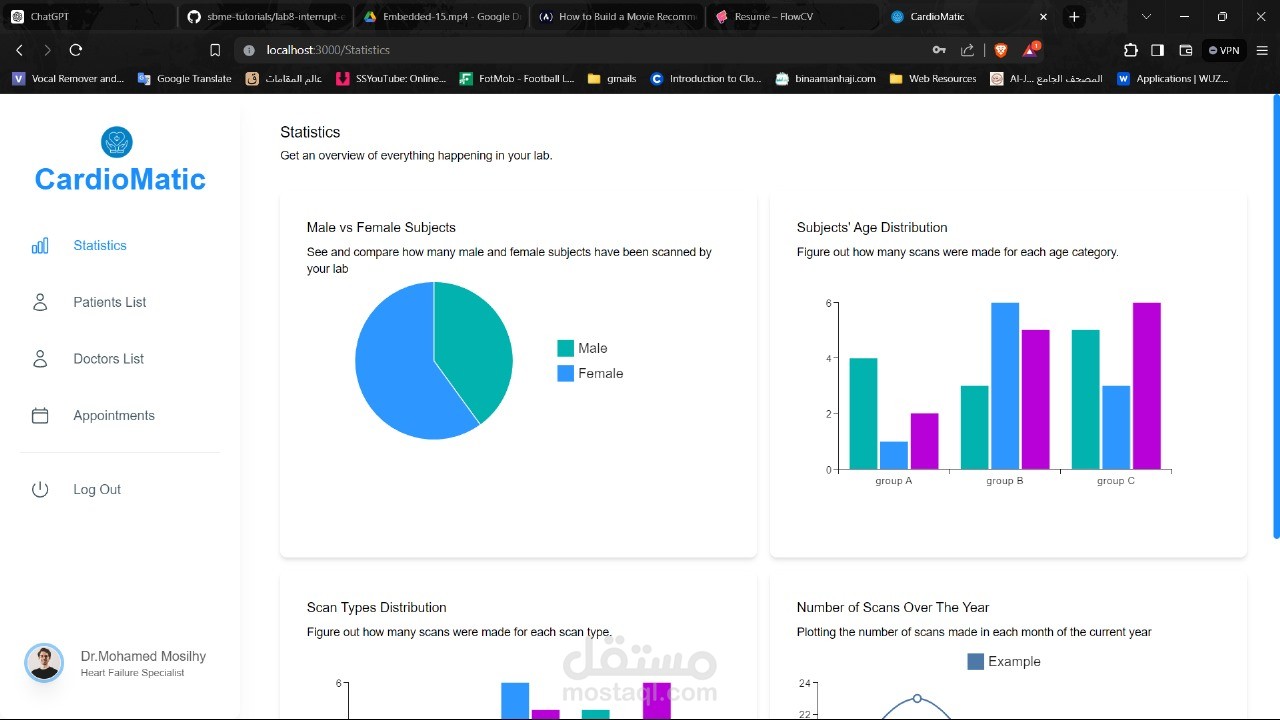
Task: Open the Appointments calendar icon
Action: [40, 415]
